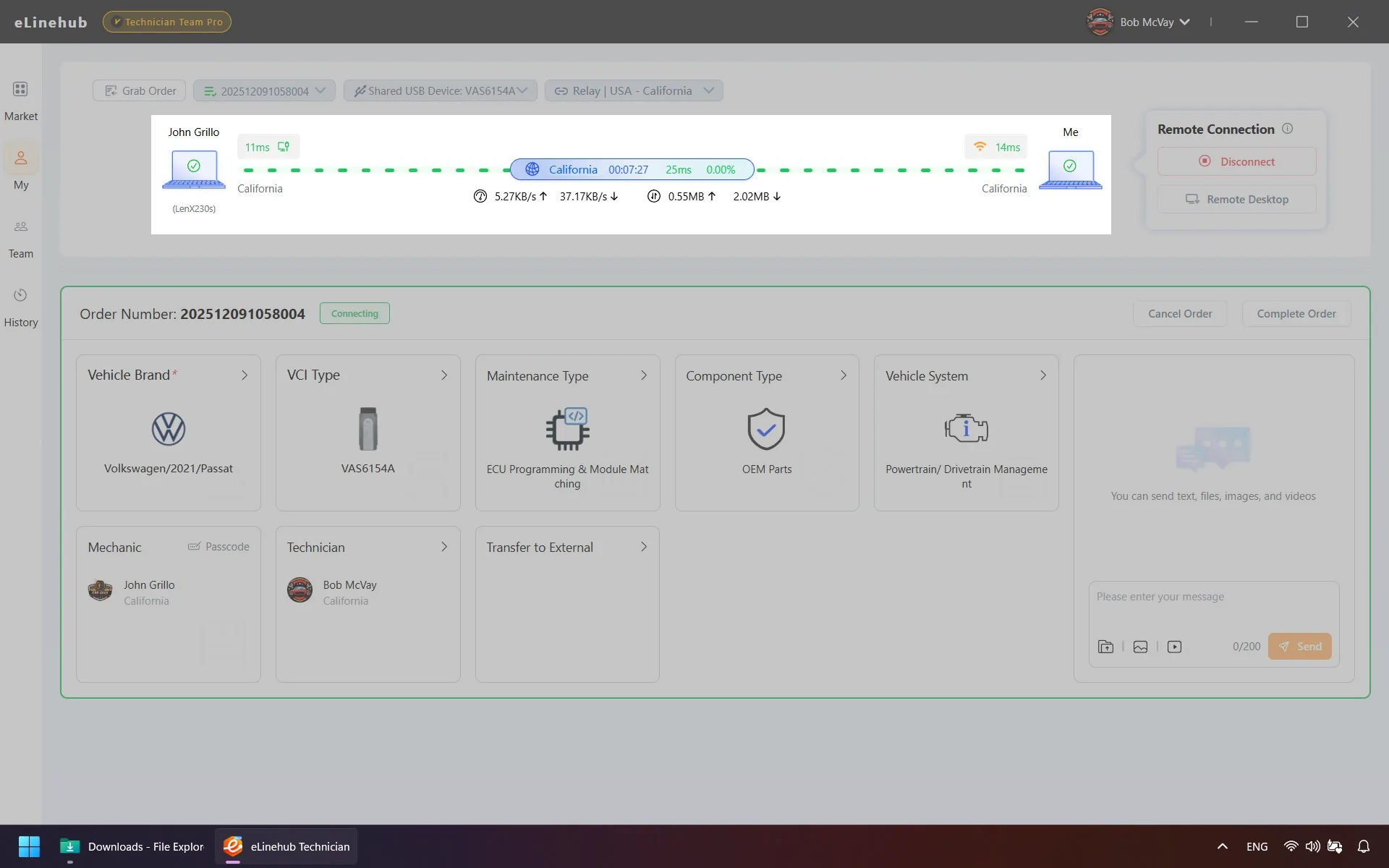This screenshot has width=1389, height=868.
Task: Click the 14ms Wi-Fi latency badge
Action: click(996, 147)
